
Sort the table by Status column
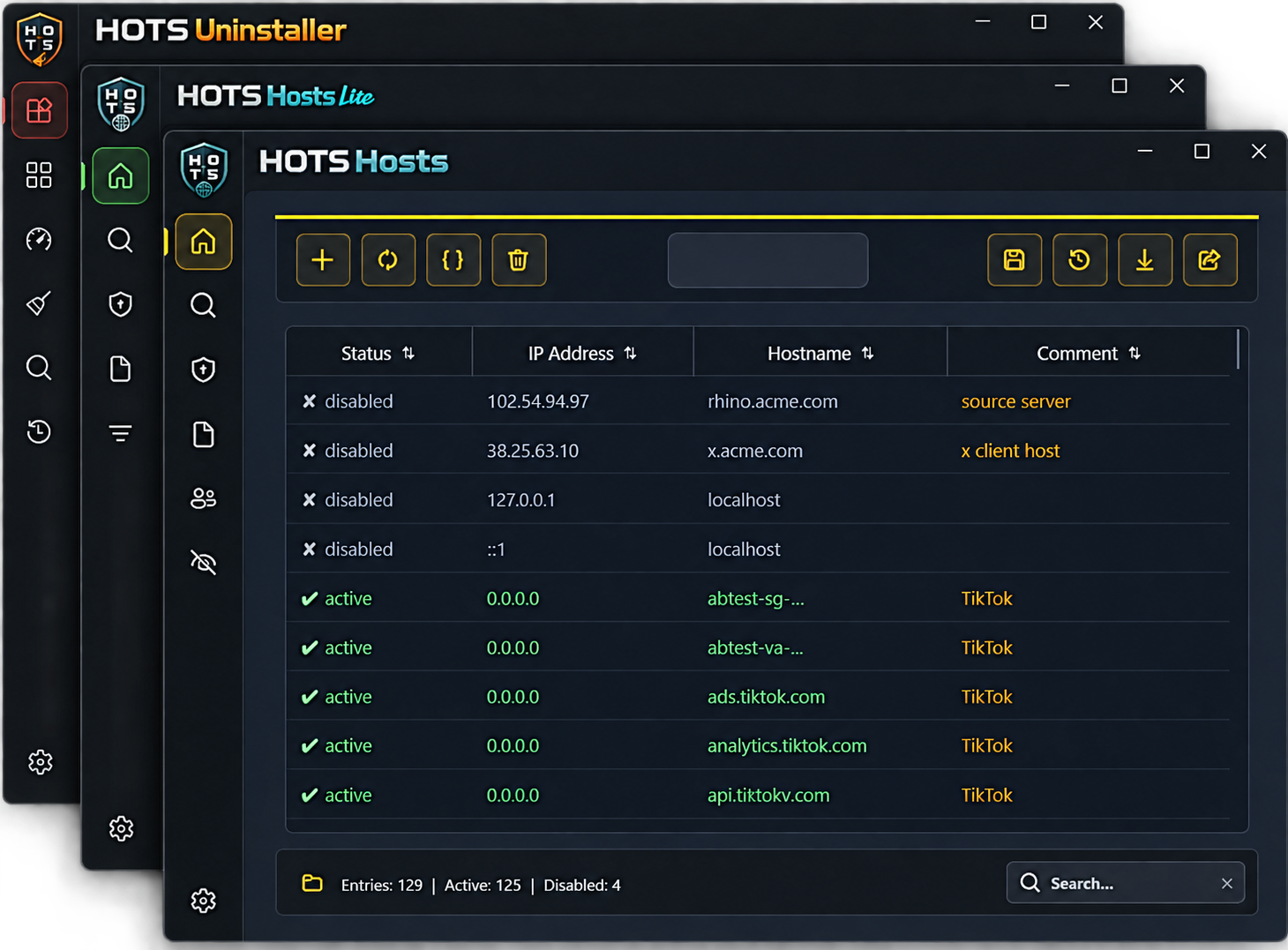point(378,354)
